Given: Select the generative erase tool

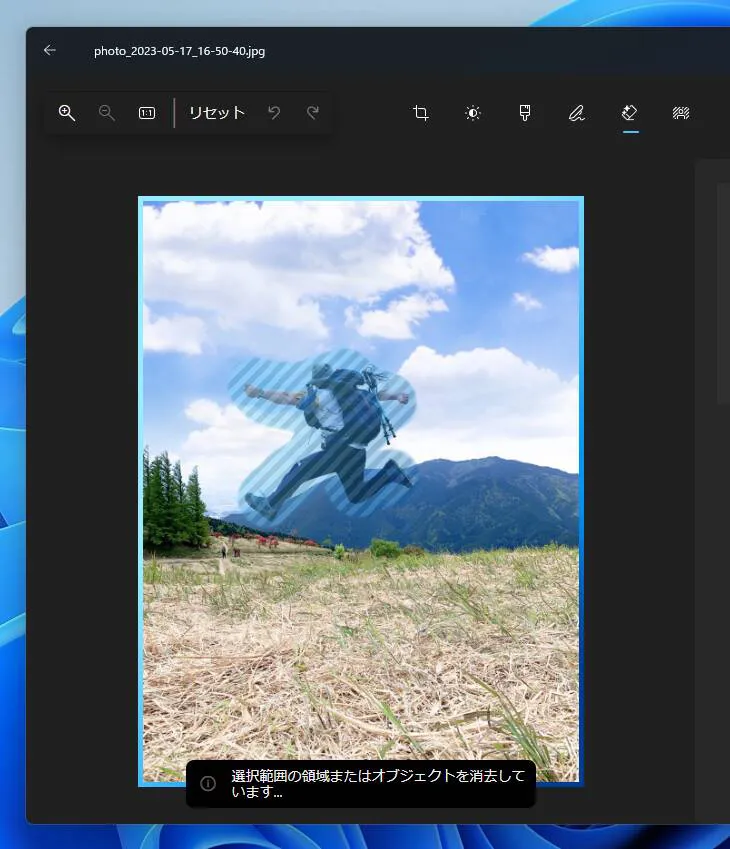Looking at the screenshot, I should coord(629,113).
